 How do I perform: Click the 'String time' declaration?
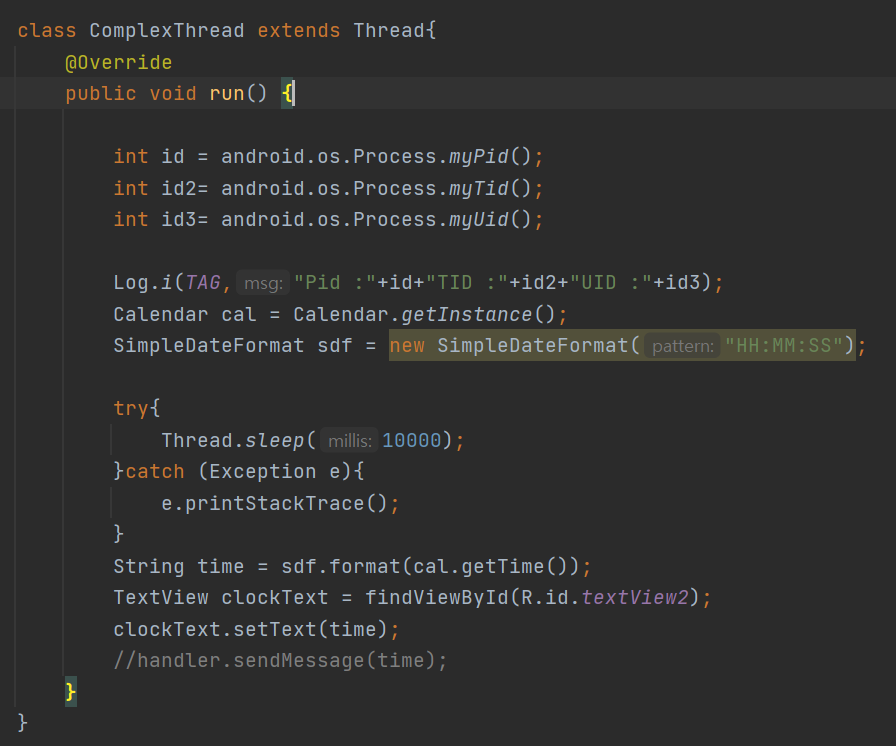click(x=178, y=566)
